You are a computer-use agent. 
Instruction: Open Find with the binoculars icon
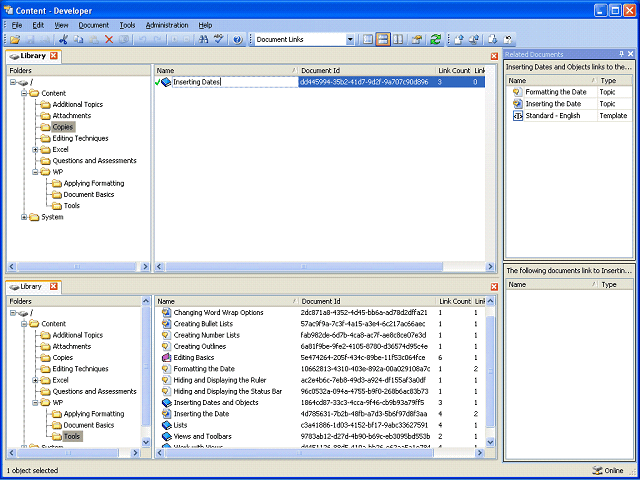click(203, 40)
